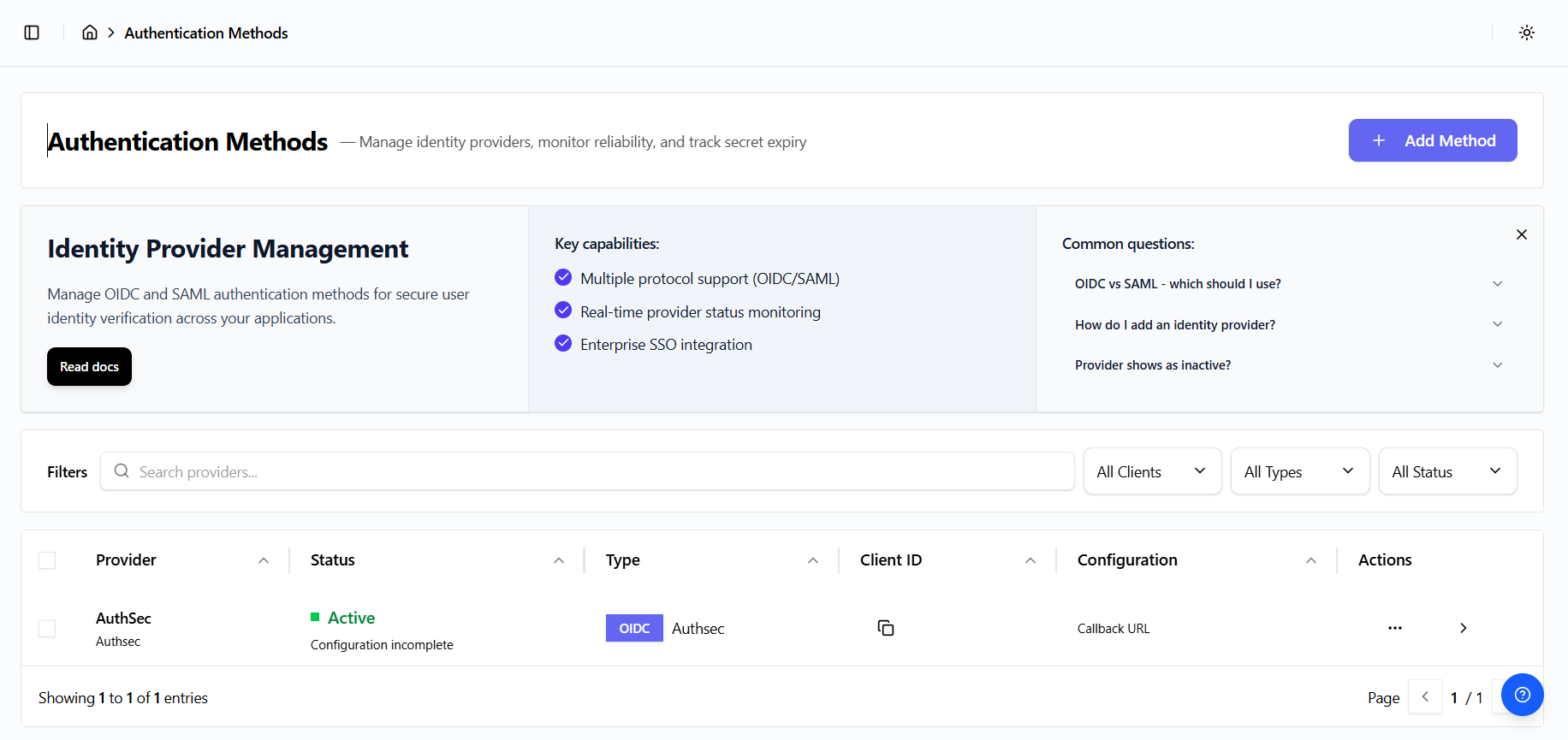Sort by the Client ID column
The width and height of the screenshot is (1568, 740).
point(947,560)
